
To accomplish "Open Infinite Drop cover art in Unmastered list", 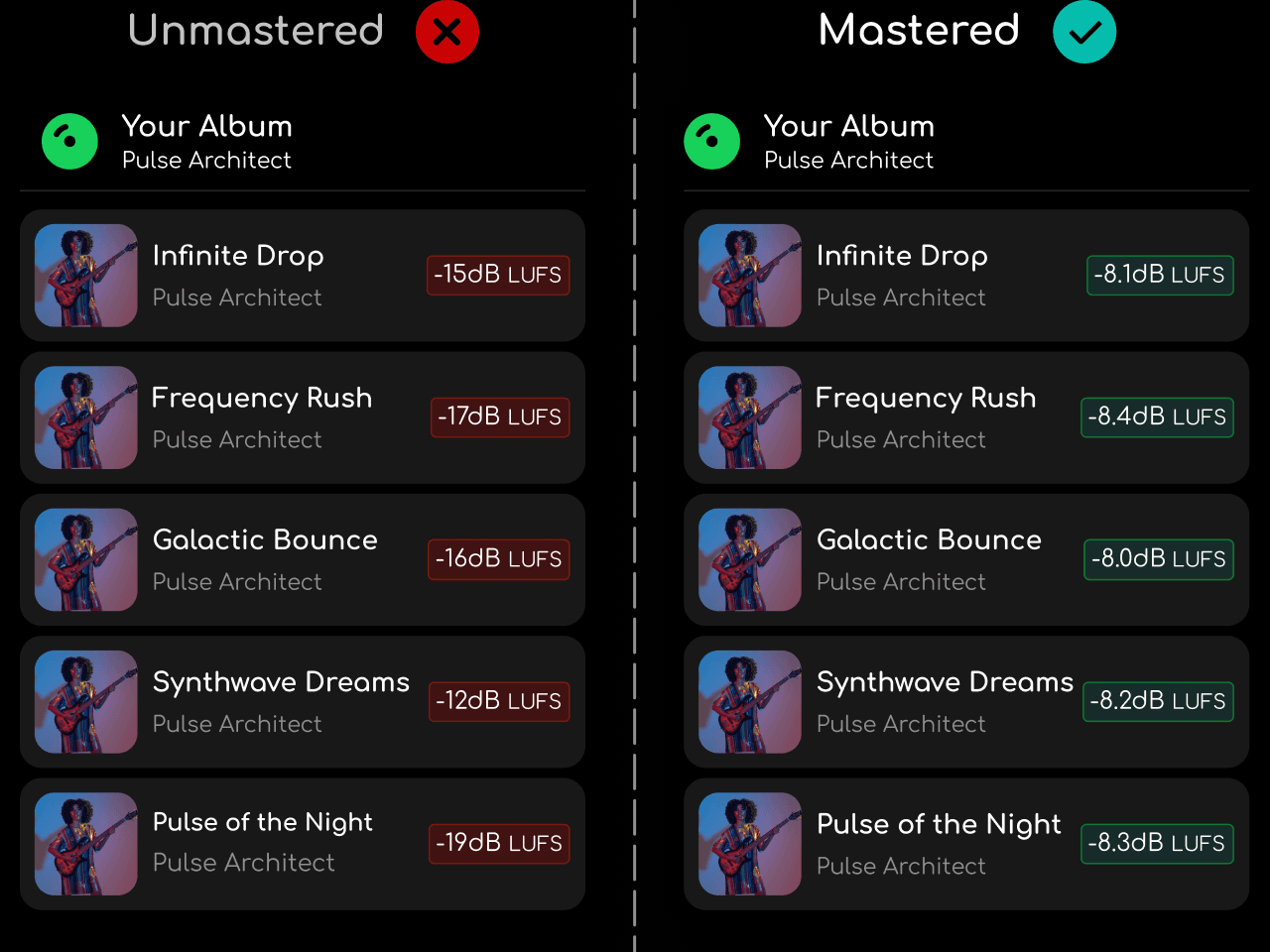I will pos(86,276).
